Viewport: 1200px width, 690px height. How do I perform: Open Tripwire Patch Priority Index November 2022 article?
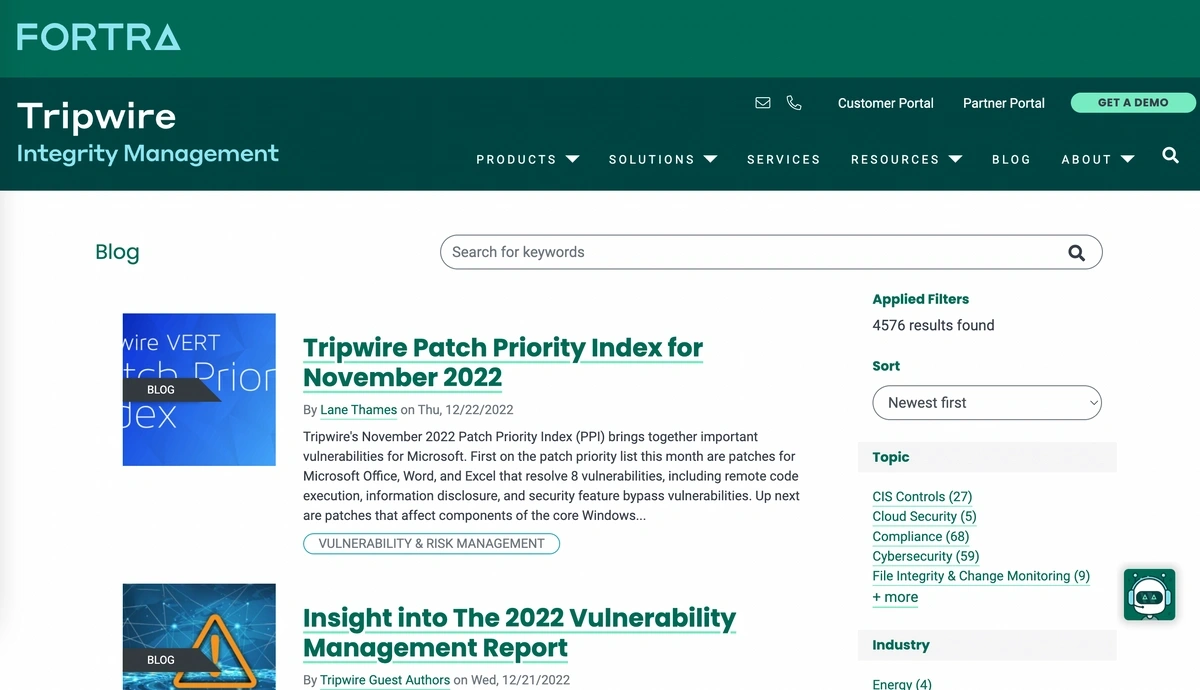[x=503, y=362]
